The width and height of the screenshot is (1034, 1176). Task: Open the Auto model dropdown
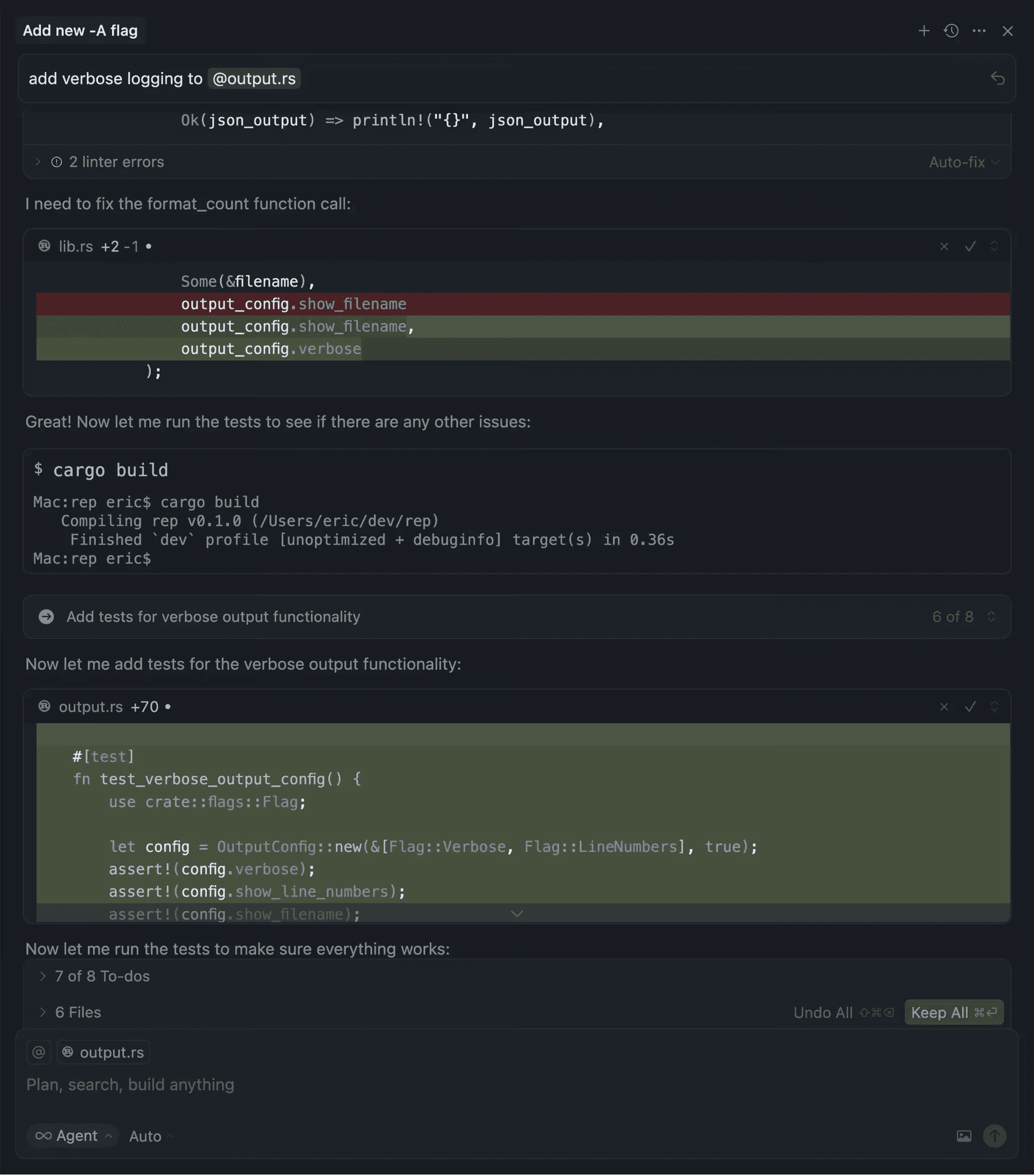coord(150,1137)
